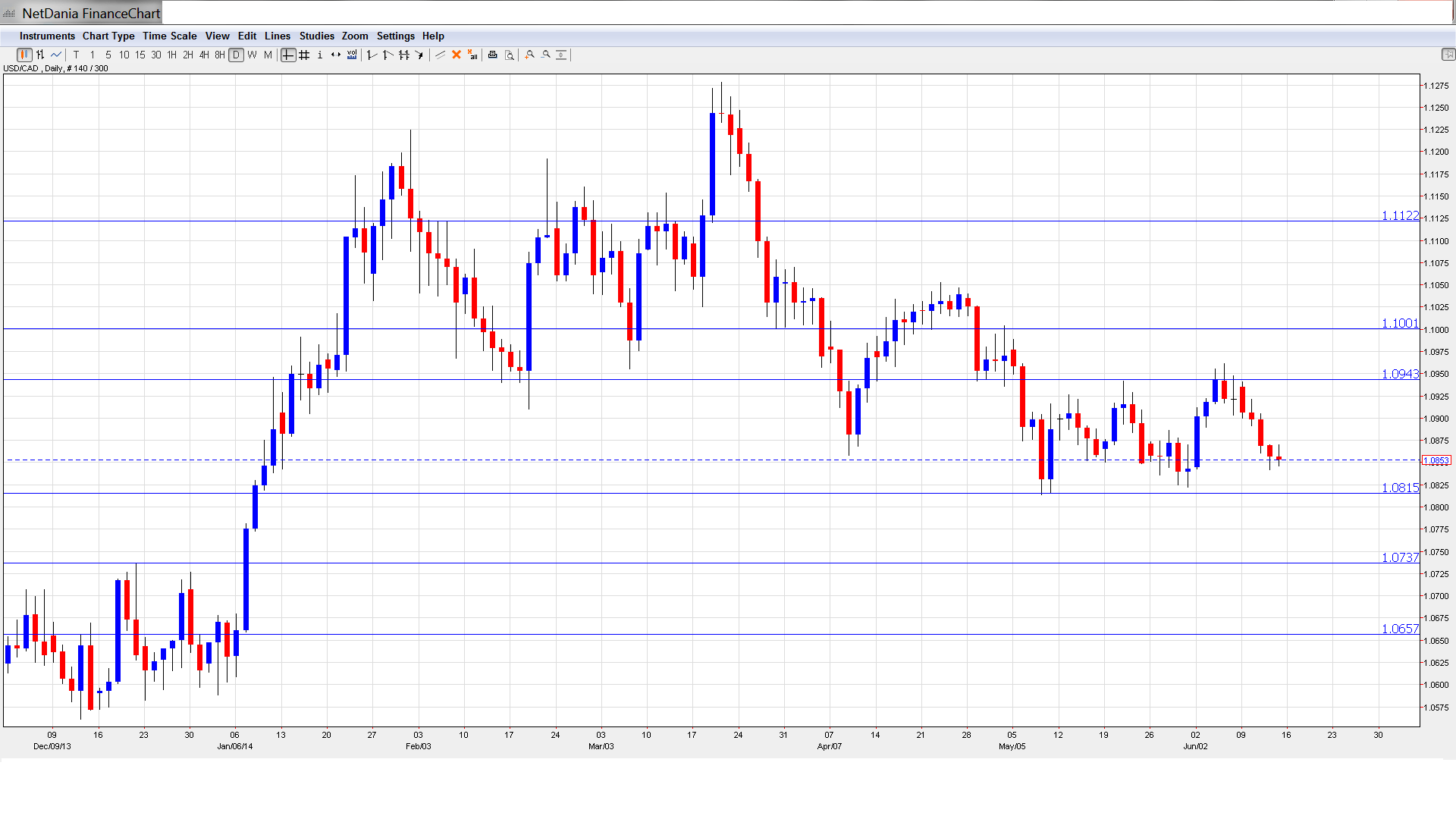Select the 4H timeframe button

[x=204, y=55]
